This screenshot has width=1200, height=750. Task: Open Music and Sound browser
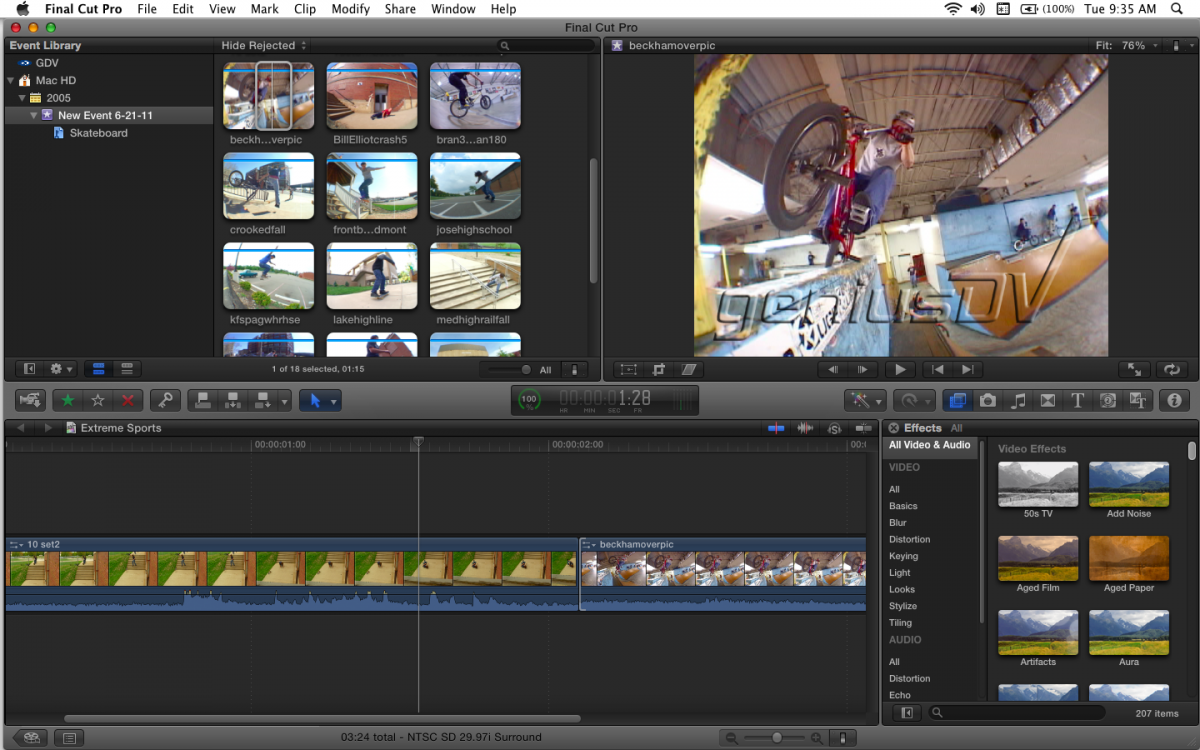(1018, 401)
